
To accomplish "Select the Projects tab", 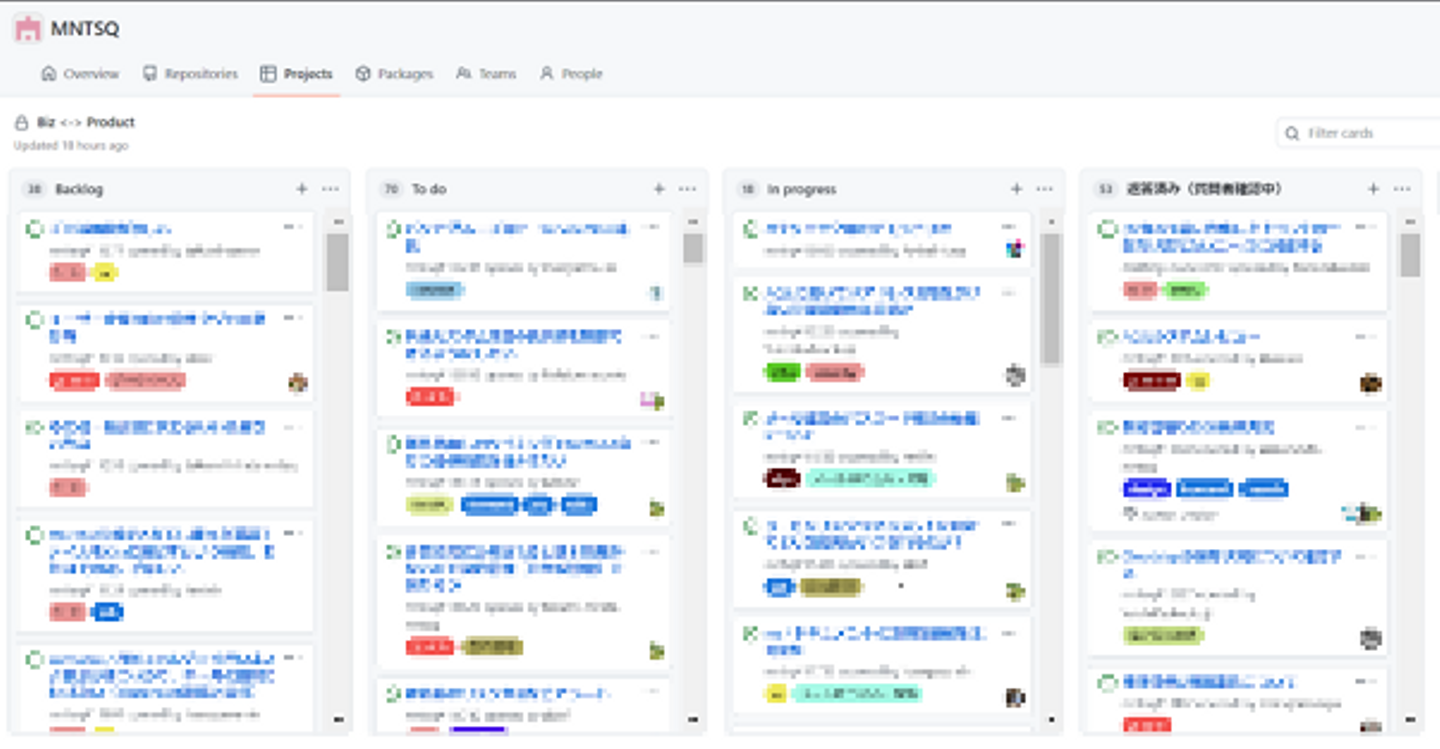I will pyautogui.click(x=296, y=74).
